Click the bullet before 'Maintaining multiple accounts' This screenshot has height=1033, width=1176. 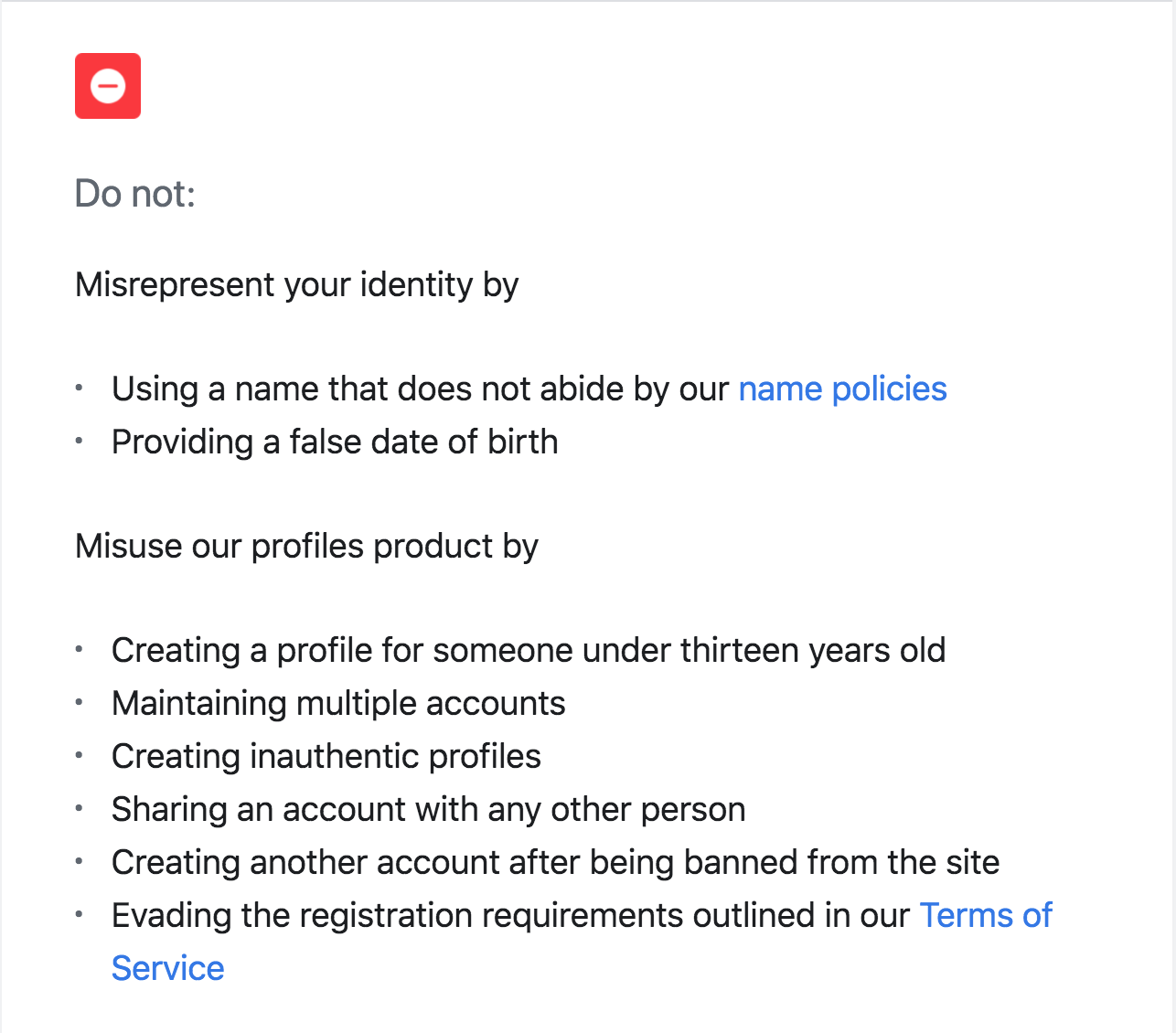tap(80, 703)
